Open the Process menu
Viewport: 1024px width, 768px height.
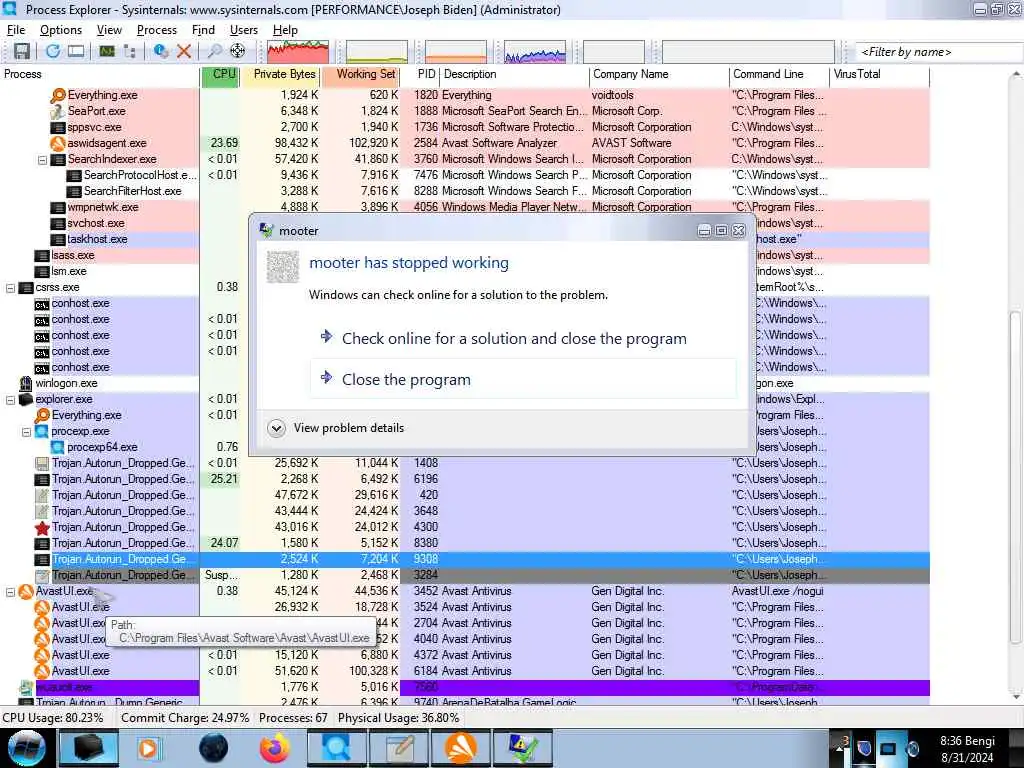[x=157, y=30]
